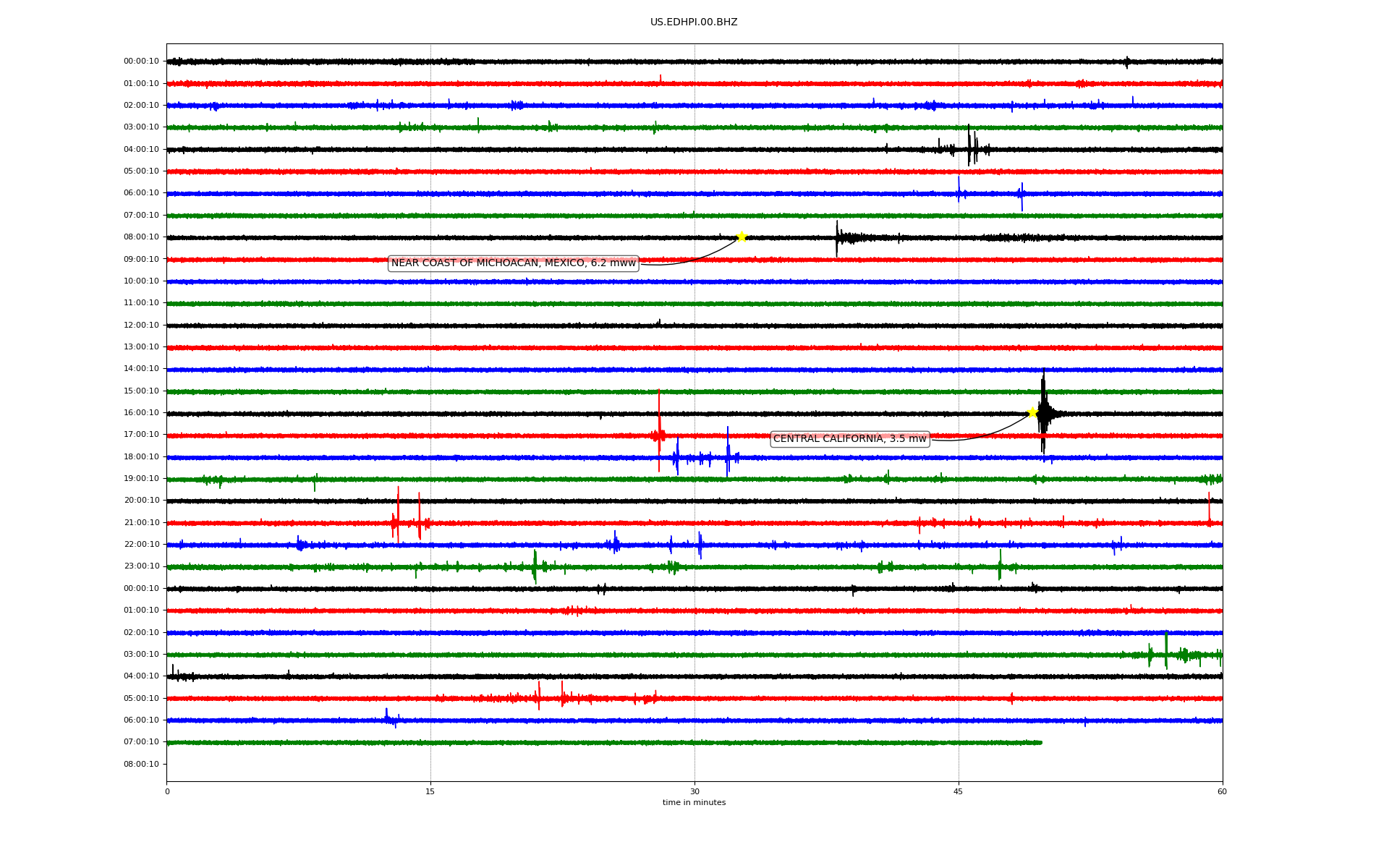The height and width of the screenshot is (868, 1389).
Task: Click black wave arrival on first 08:00:10 trace
Action: [x=838, y=237]
